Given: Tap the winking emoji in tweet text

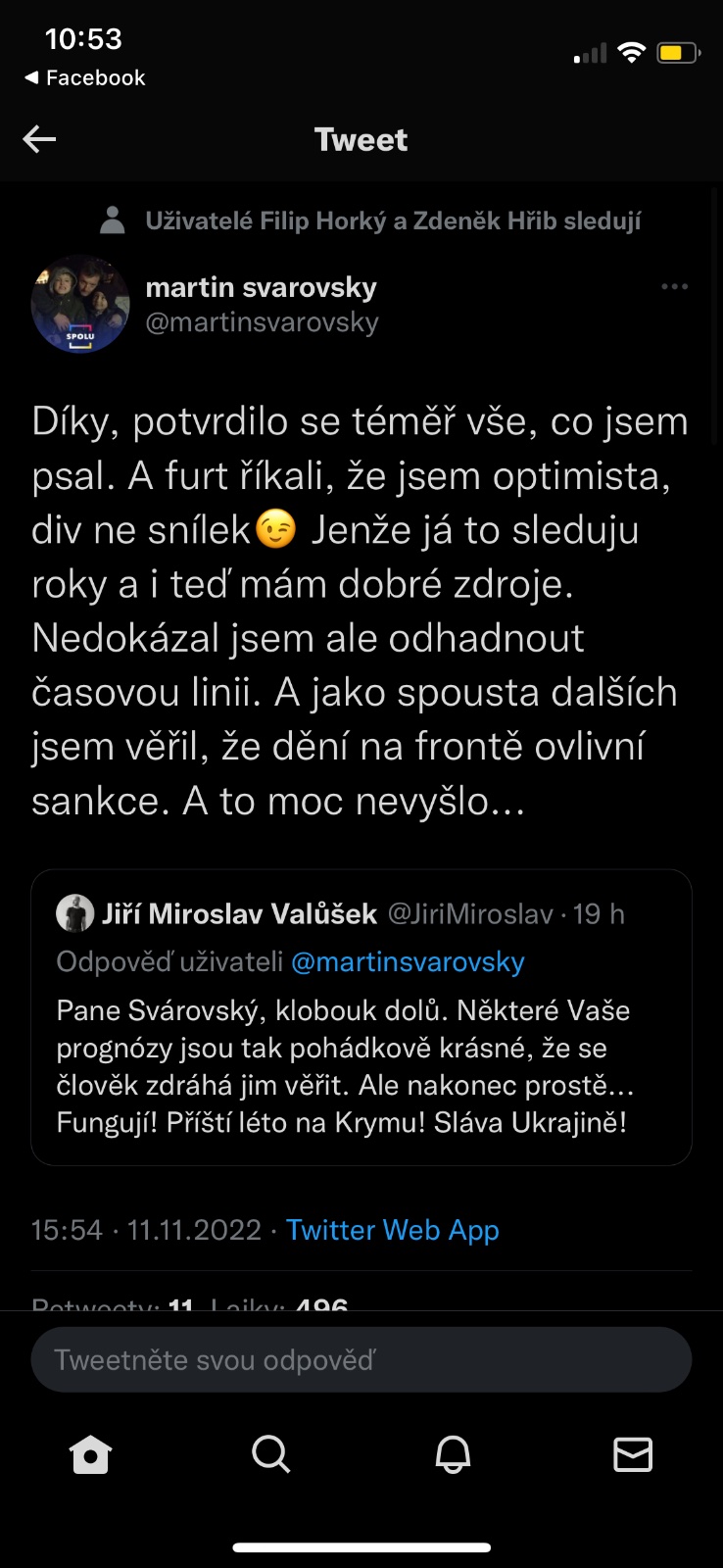Looking at the screenshot, I should (x=275, y=530).
